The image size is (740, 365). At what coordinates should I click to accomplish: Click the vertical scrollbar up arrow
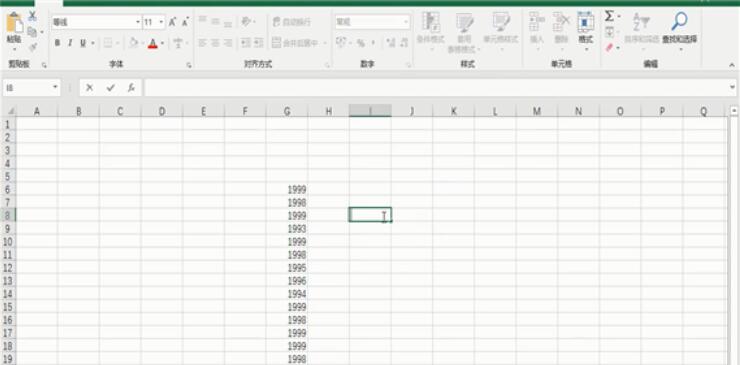coord(734,110)
